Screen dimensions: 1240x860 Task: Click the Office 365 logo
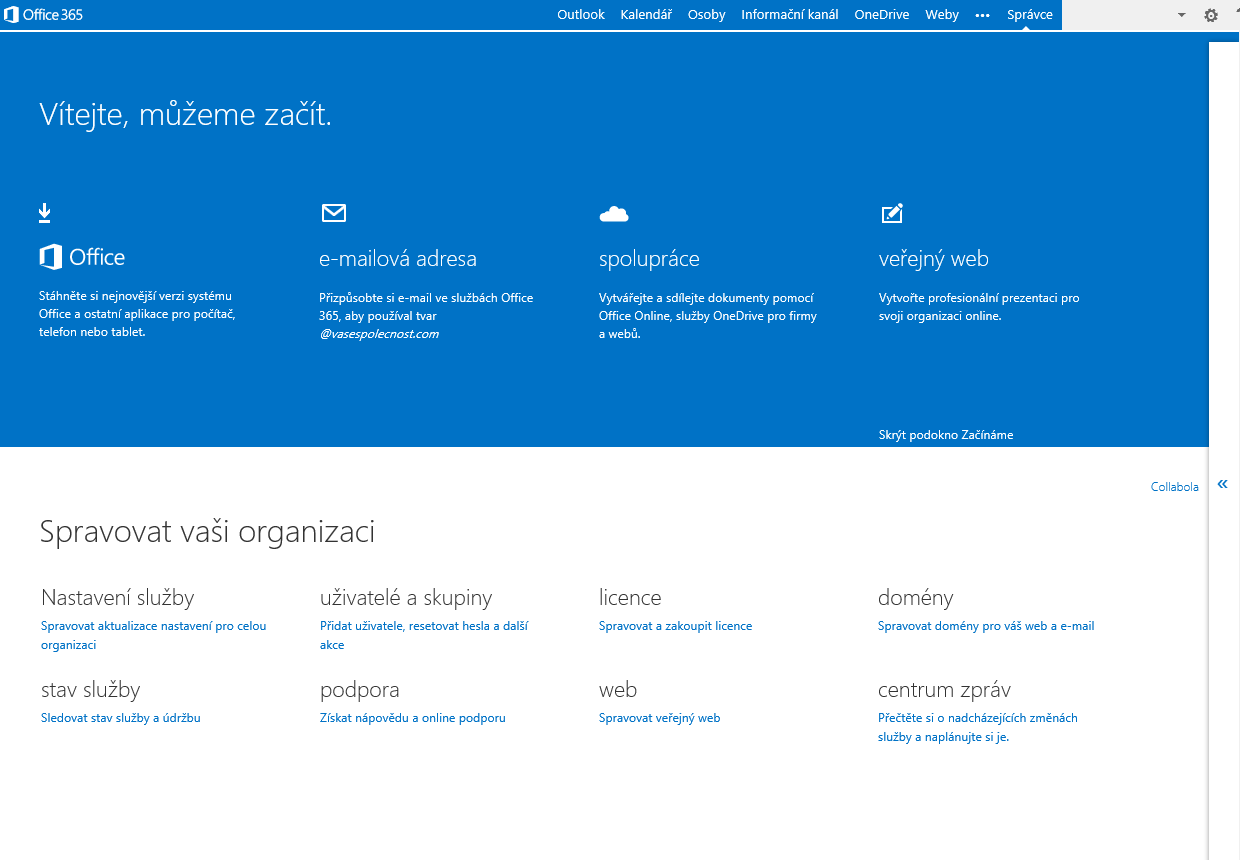point(44,15)
